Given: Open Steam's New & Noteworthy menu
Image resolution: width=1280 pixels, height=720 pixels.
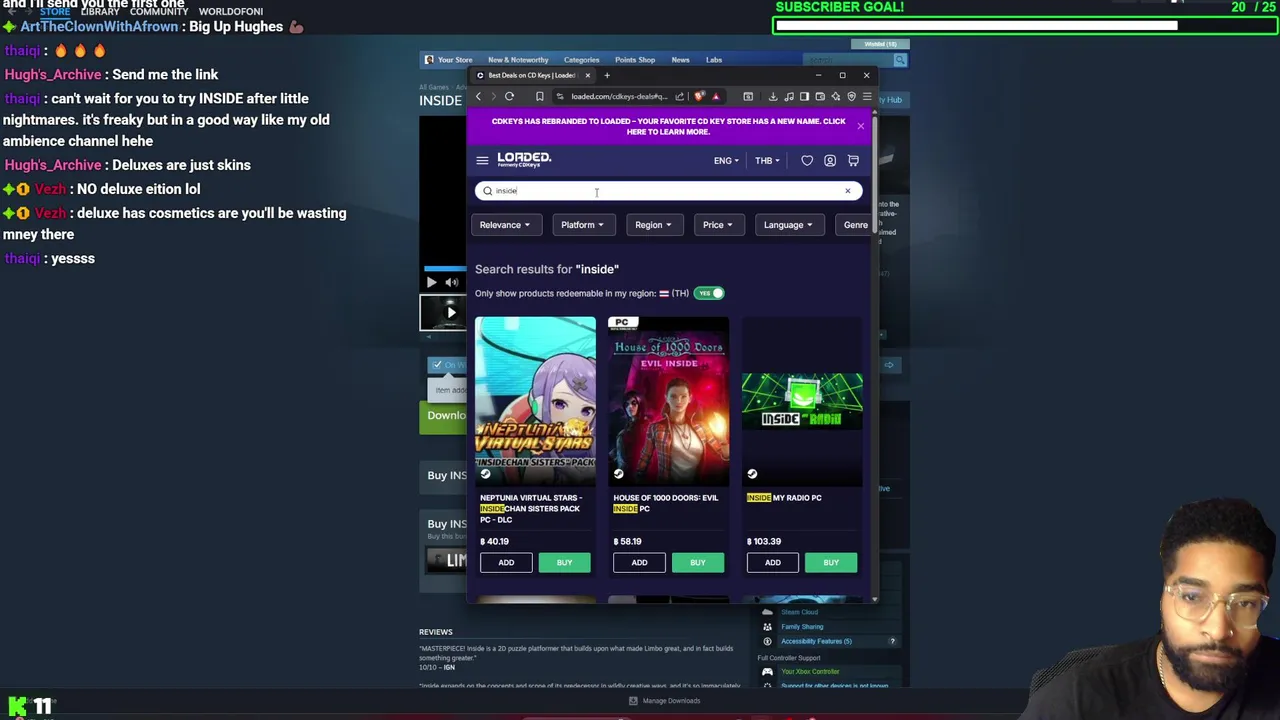Looking at the screenshot, I should pos(518,60).
